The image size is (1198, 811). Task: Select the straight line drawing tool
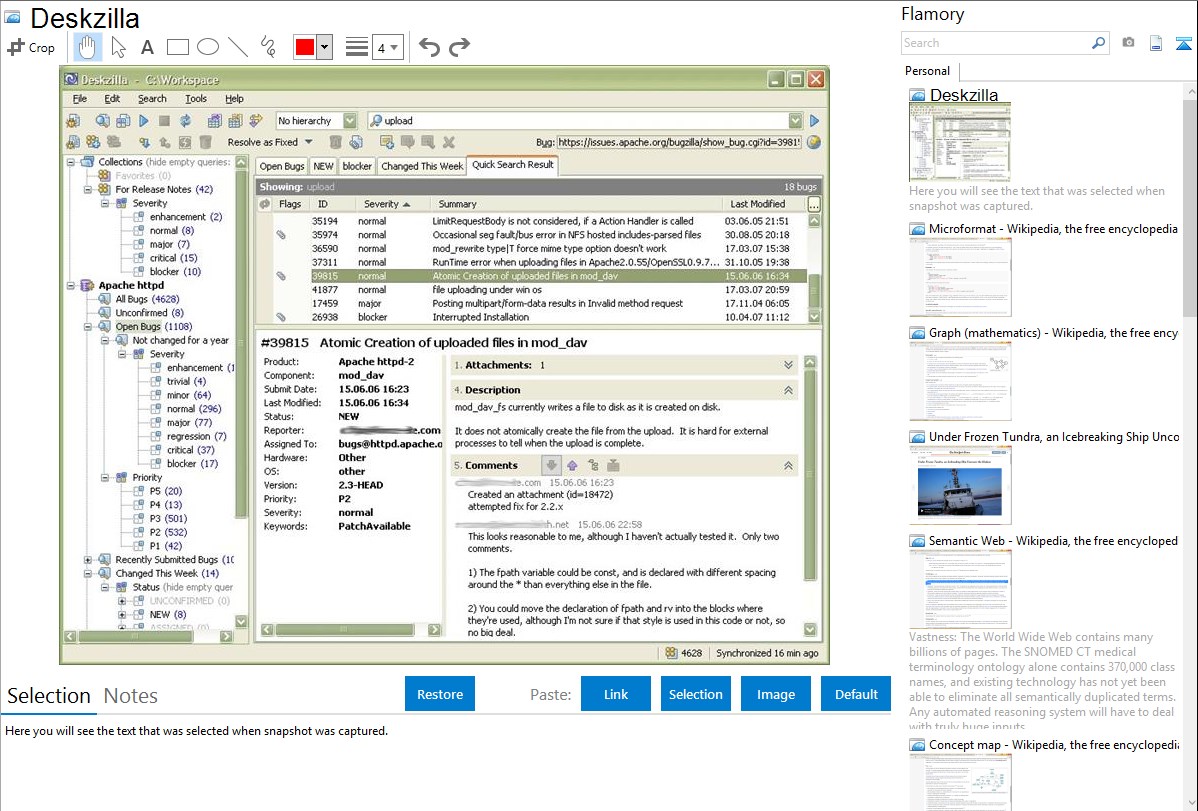pos(238,47)
